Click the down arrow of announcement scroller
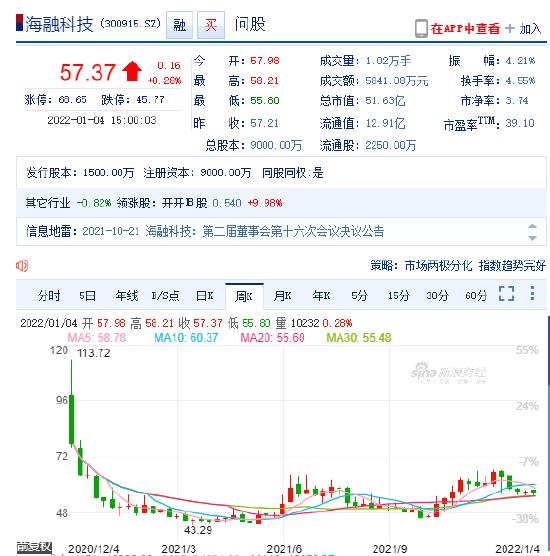This screenshot has height=556, width=550. [532, 238]
